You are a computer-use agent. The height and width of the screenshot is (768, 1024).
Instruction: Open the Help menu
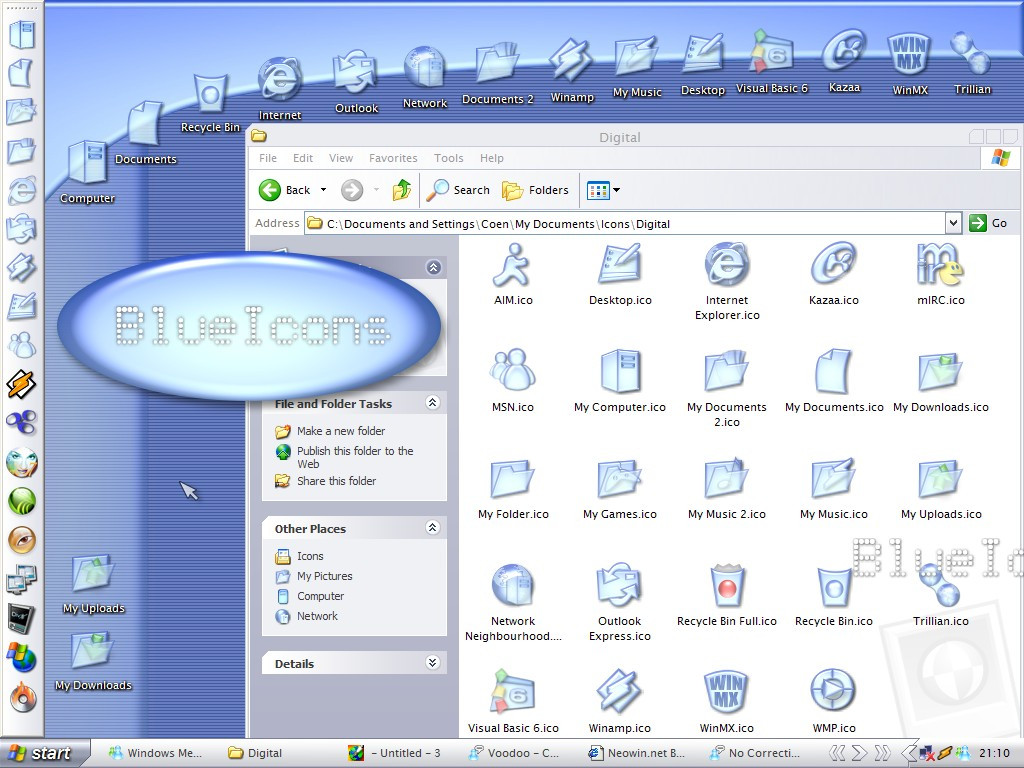coord(492,158)
